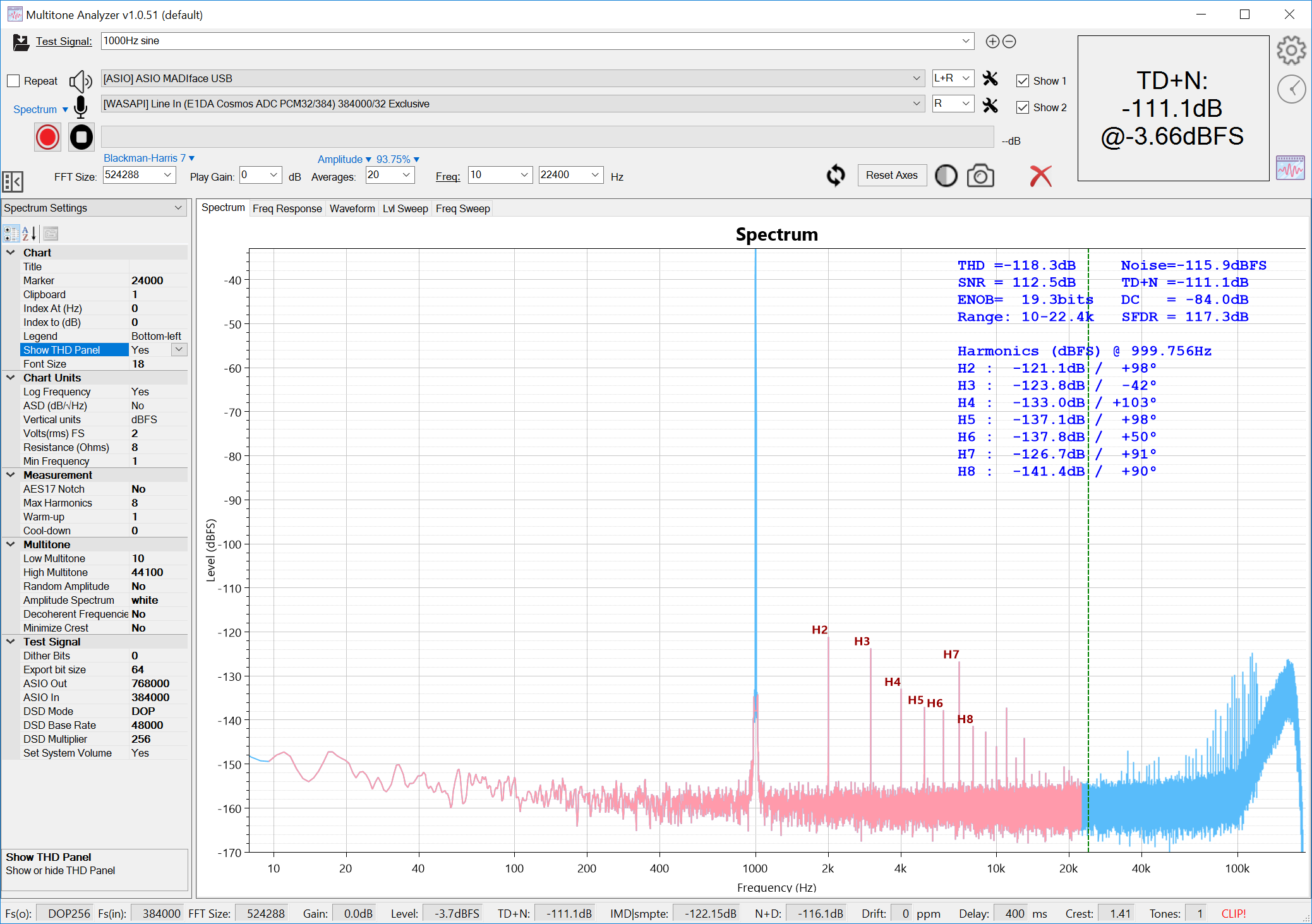
Task: Open the Spectrum mode link menu
Action: (x=40, y=109)
